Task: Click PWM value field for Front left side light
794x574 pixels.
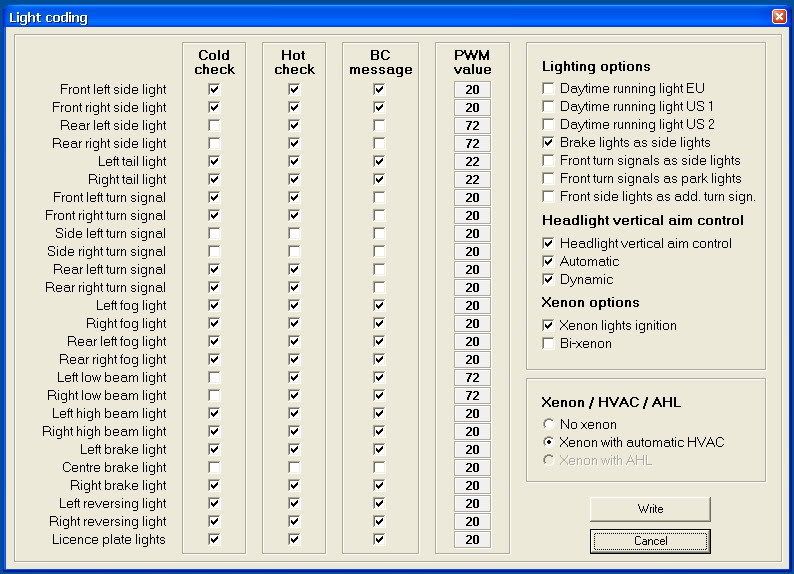Action: 472,90
